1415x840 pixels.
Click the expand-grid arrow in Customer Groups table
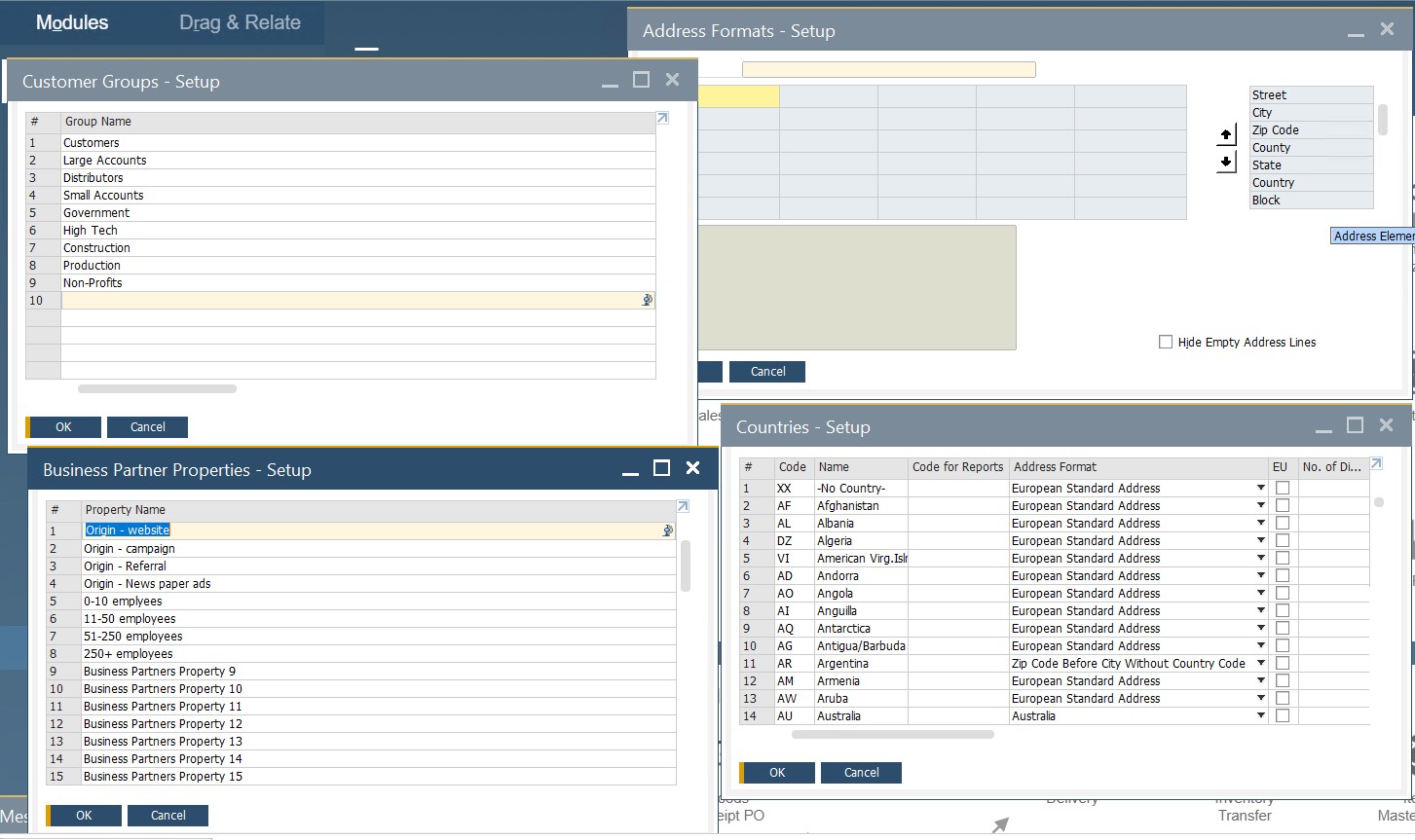click(662, 117)
